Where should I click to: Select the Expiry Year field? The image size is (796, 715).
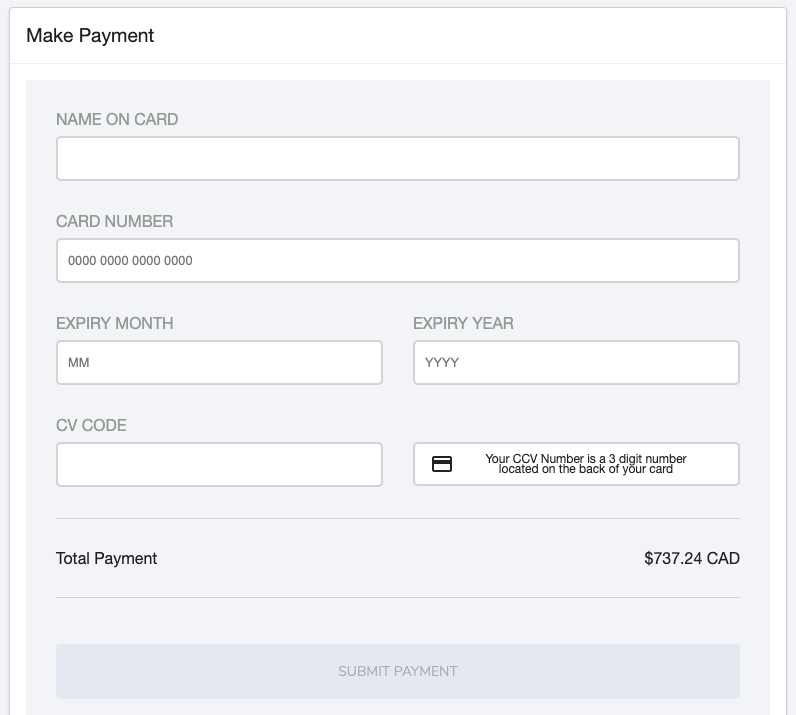pos(576,363)
